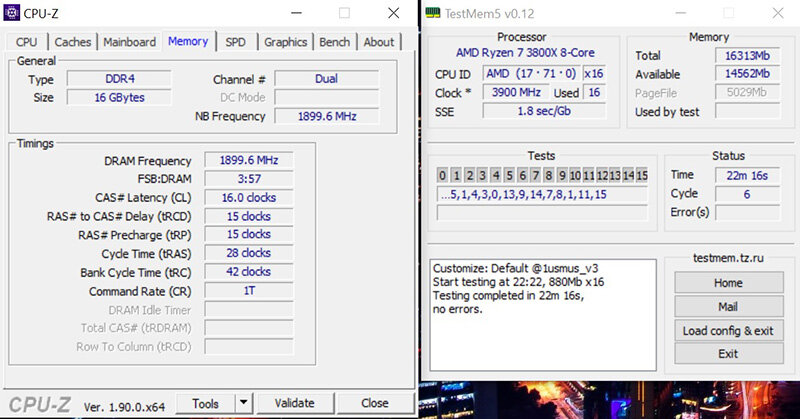The image size is (800, 419).
Task: Click the Tools button in CPU-Z
Action: click(206, 404)
